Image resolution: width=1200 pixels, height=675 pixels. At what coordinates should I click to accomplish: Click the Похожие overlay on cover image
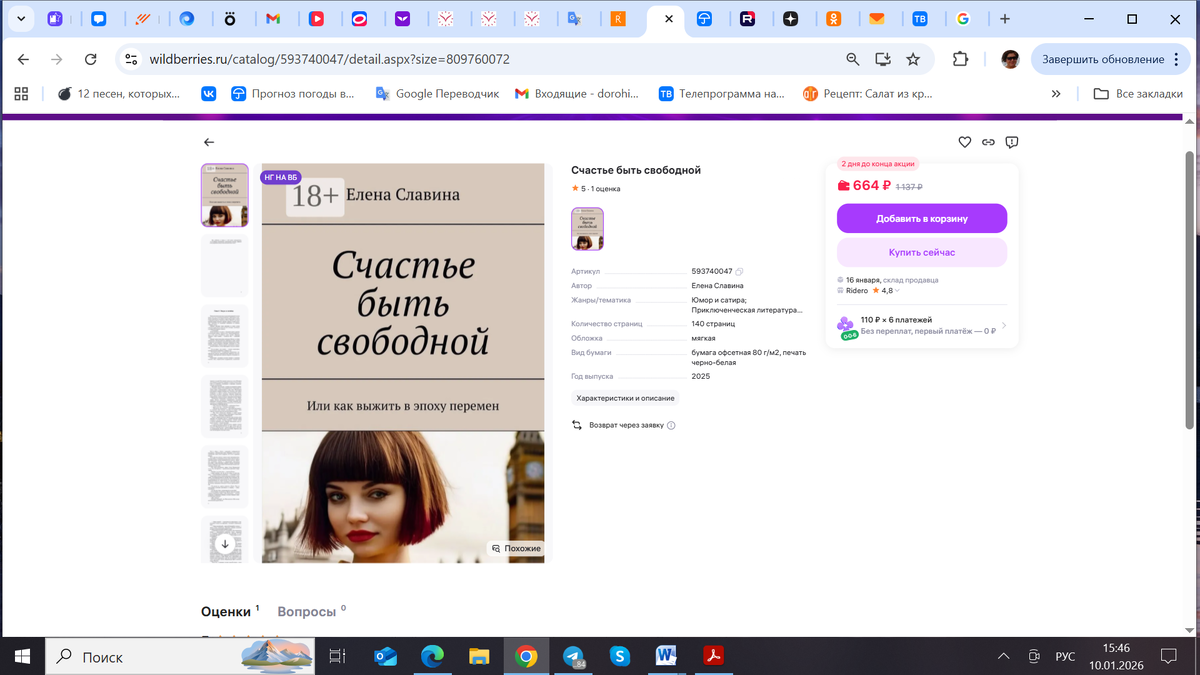tap(515, 548)
